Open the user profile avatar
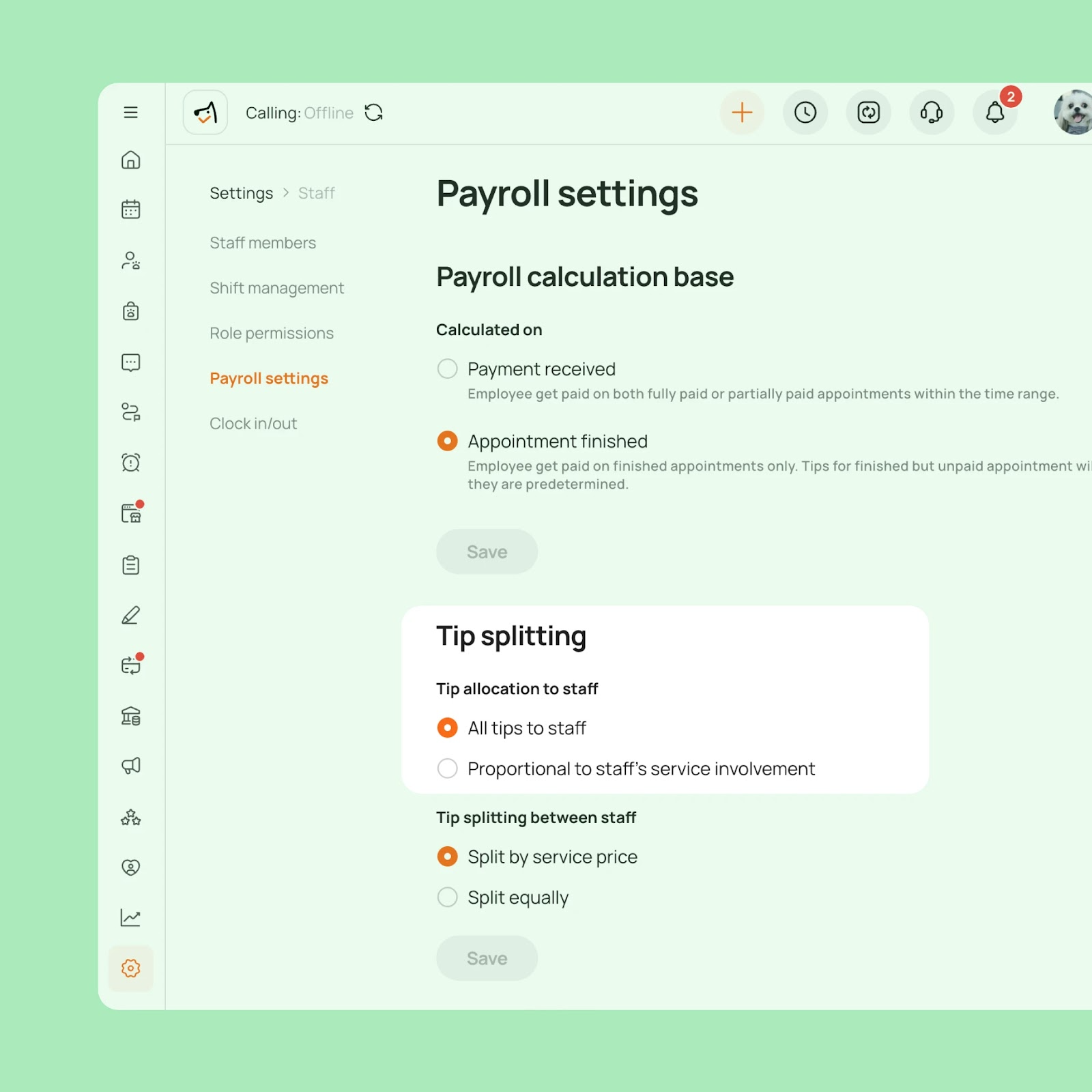Screen dimensions: 1092x1092 click(1075, 113)
